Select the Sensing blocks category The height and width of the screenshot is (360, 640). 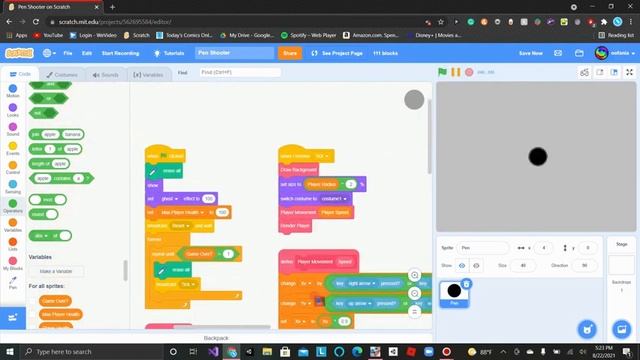[x=13, y=187]
